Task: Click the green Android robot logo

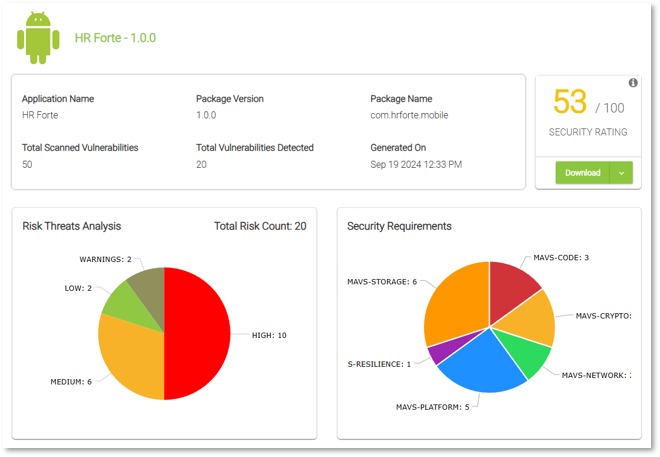Action: pos(38,38)
